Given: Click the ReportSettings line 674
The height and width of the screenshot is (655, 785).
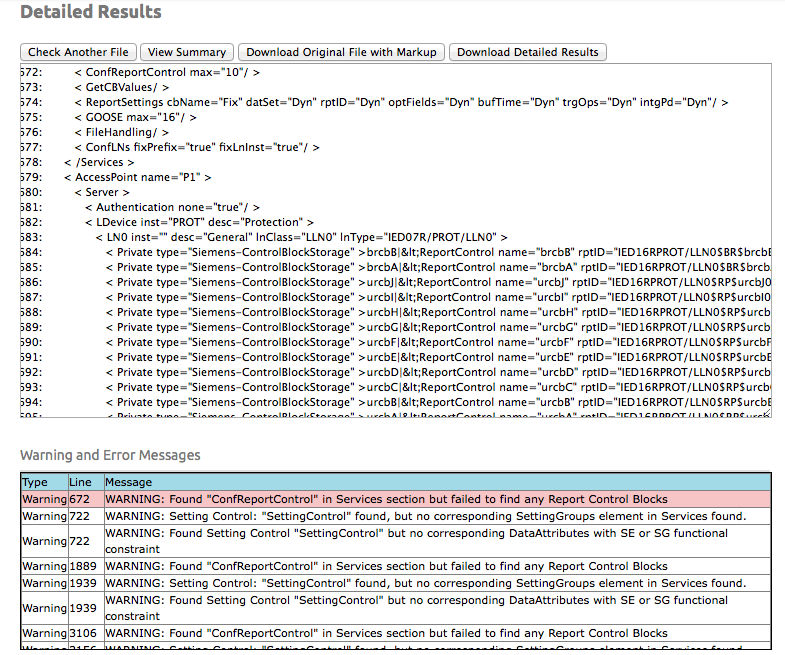Looking at the screenshot, I should [402, 102].
